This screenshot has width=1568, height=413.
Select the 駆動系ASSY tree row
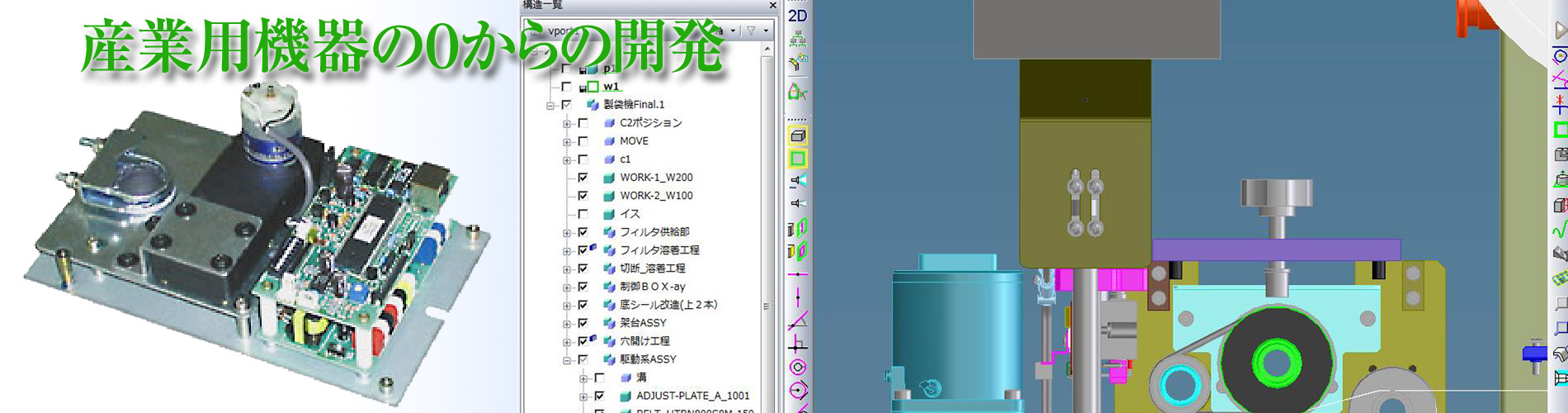point(648,359)
